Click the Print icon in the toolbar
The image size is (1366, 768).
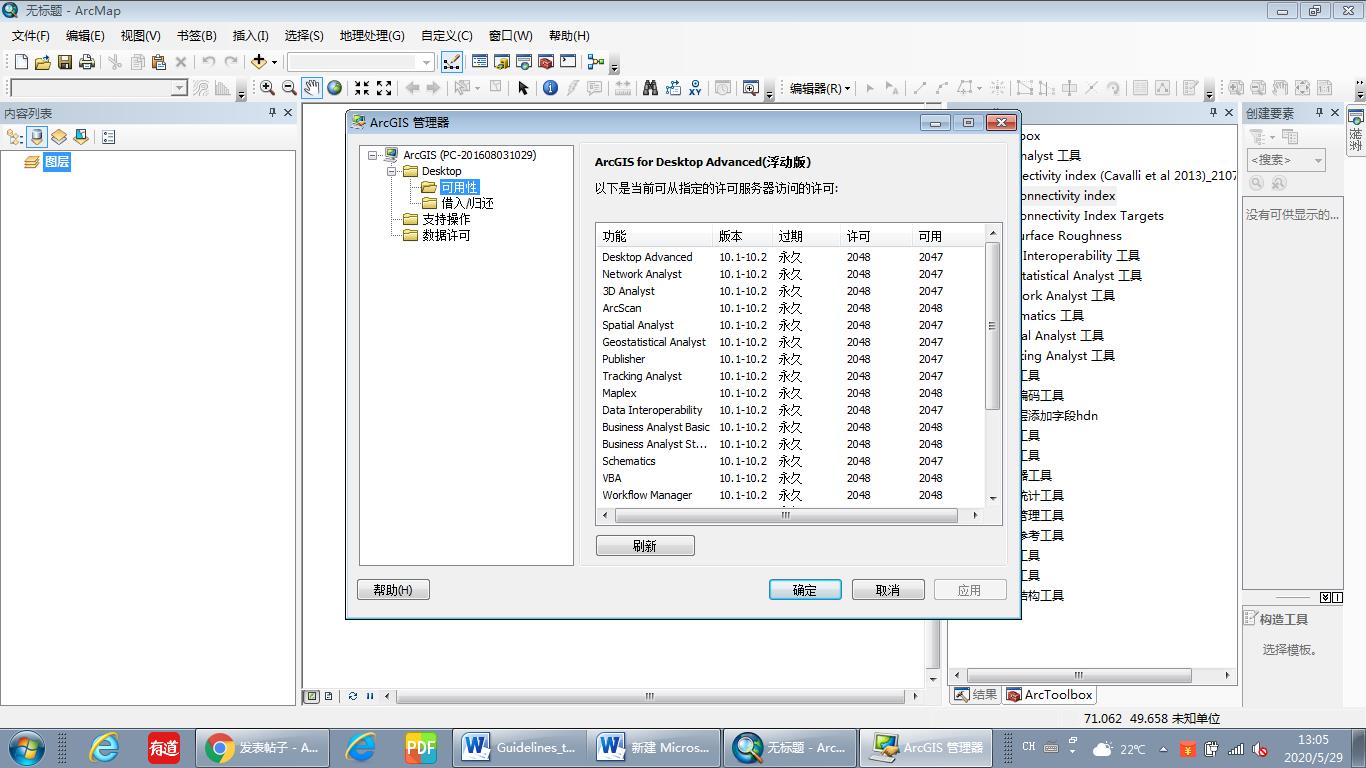[x=87, y=62]
